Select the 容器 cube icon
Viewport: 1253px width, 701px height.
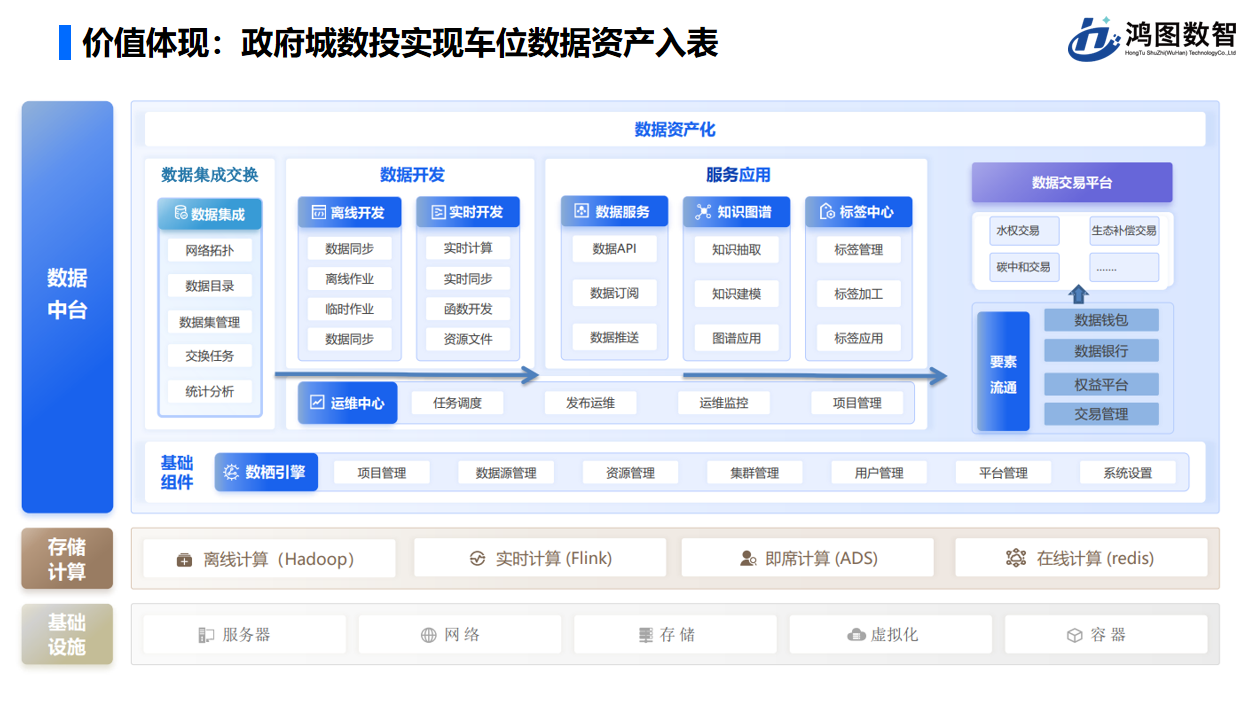[x=1074, y=635]
